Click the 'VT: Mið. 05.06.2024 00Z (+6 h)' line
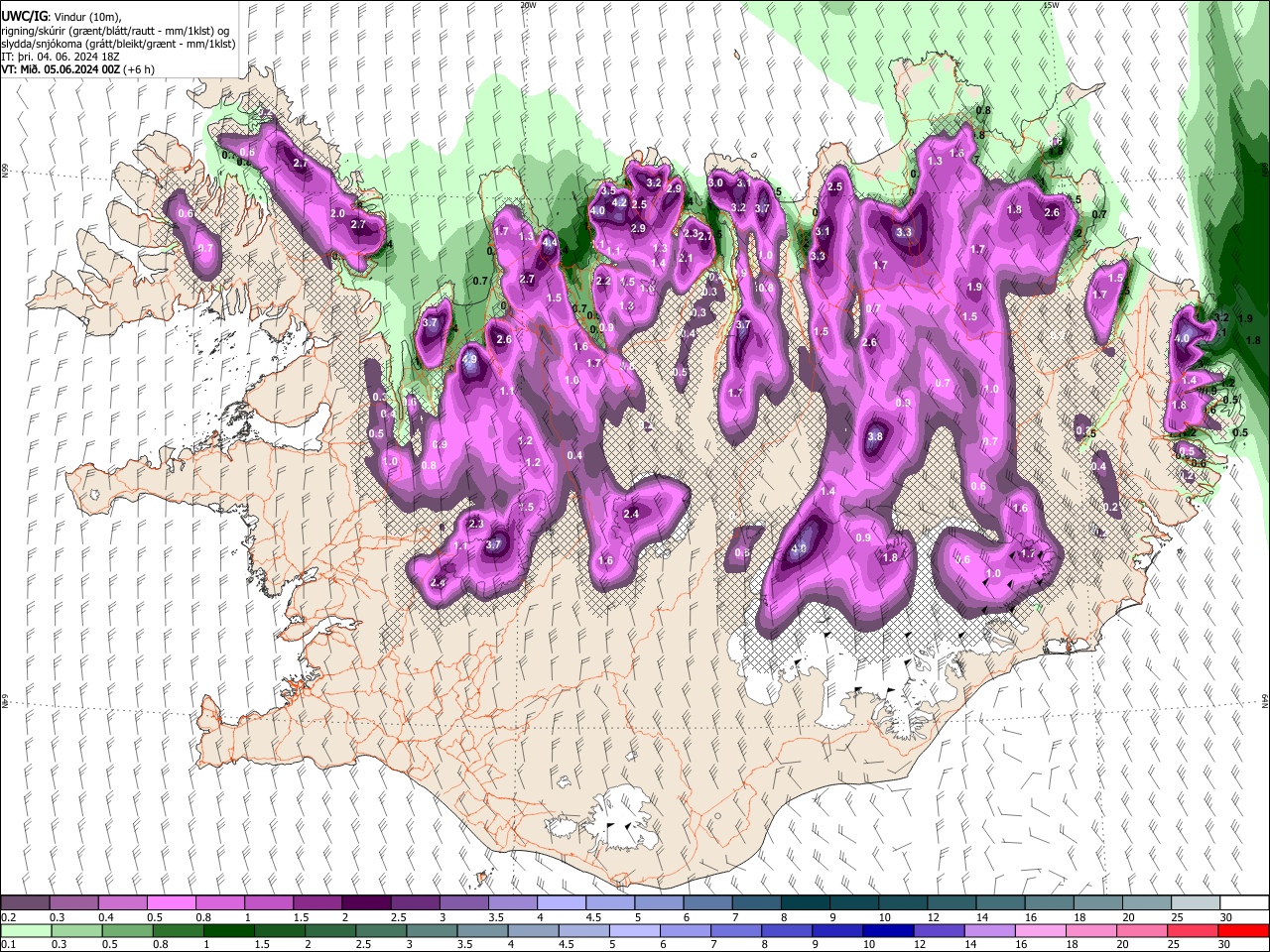This screenshot has height=952, width=1270. (77, 69)
